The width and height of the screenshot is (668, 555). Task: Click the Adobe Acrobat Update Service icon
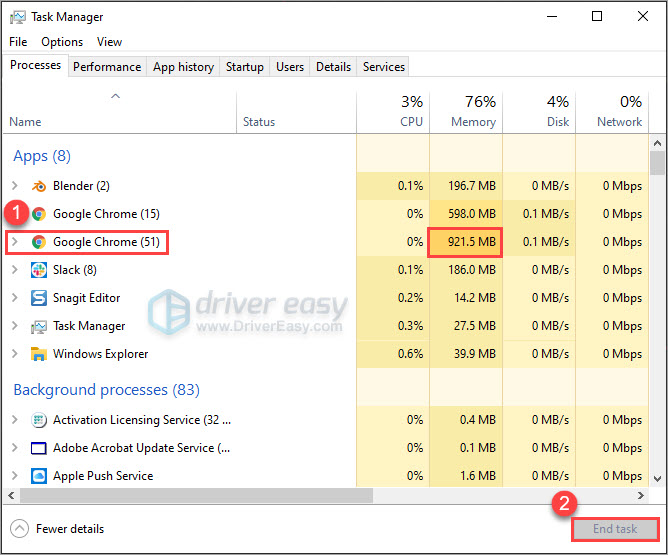39,448
